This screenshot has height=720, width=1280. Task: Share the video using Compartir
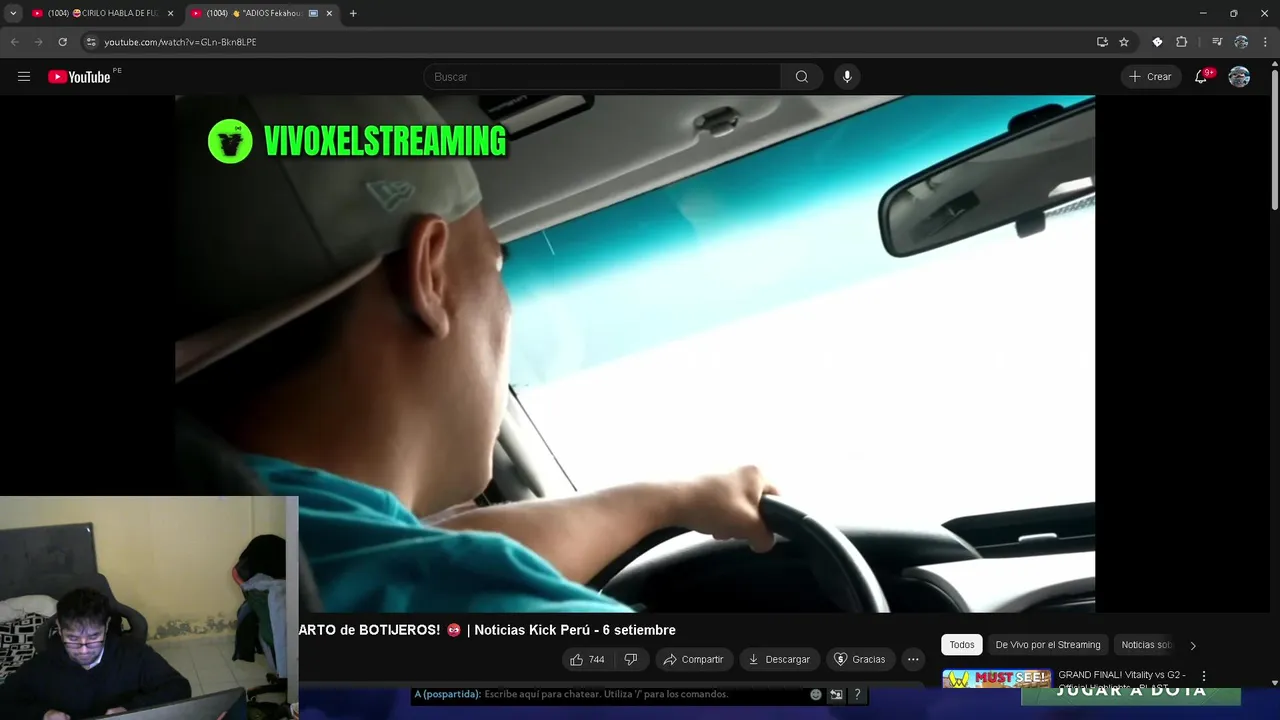pyautogui.click(x=693, y=659)
